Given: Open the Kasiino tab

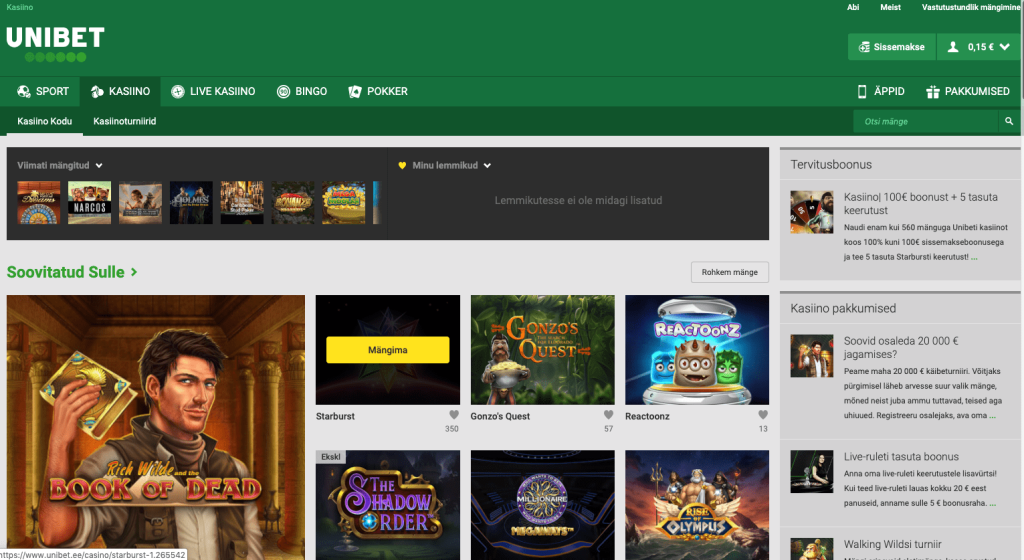Looking at the screenshot, I should (x=120, y=91).
